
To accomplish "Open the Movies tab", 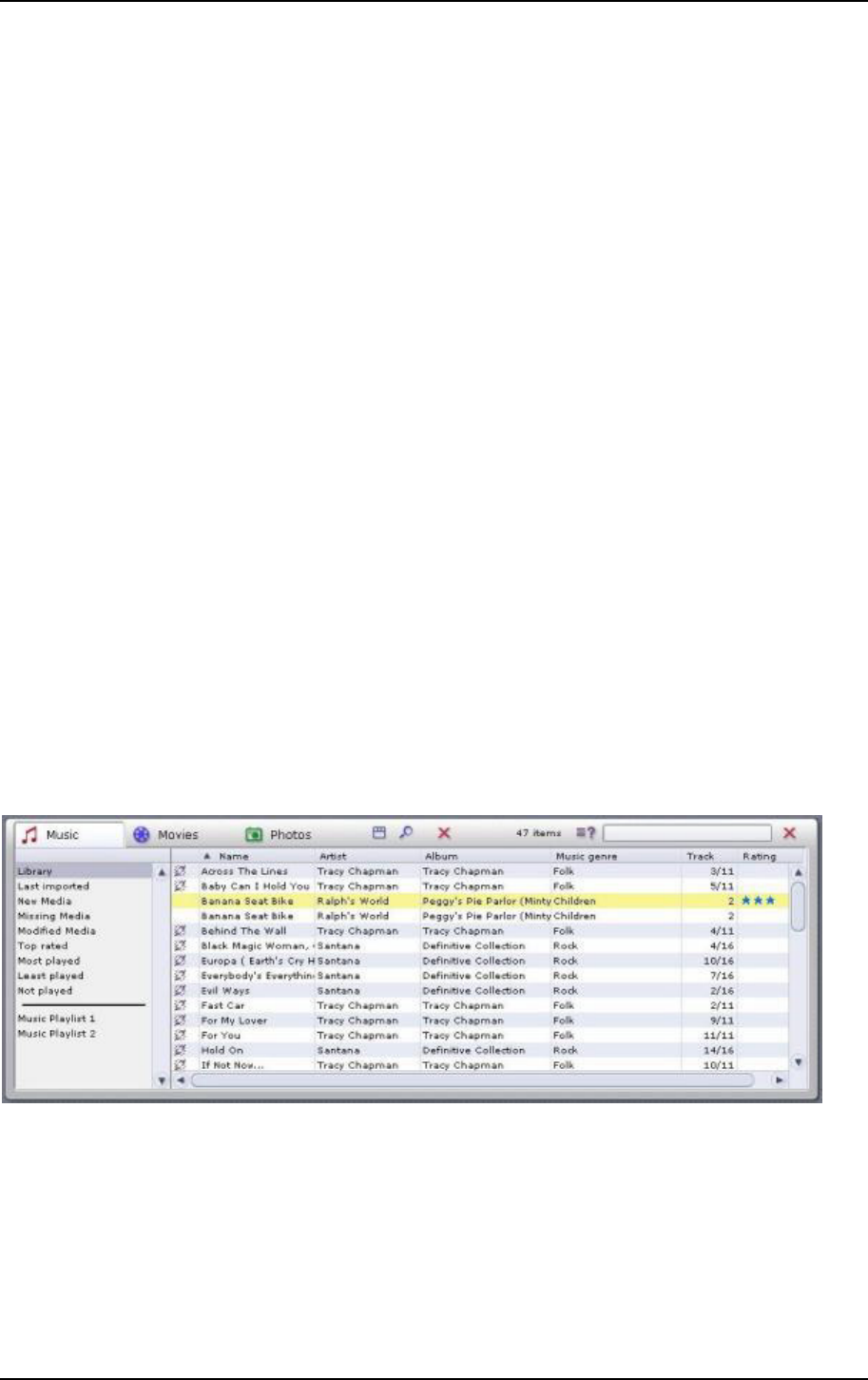I will pyautogui.click(x=166, y=835).
